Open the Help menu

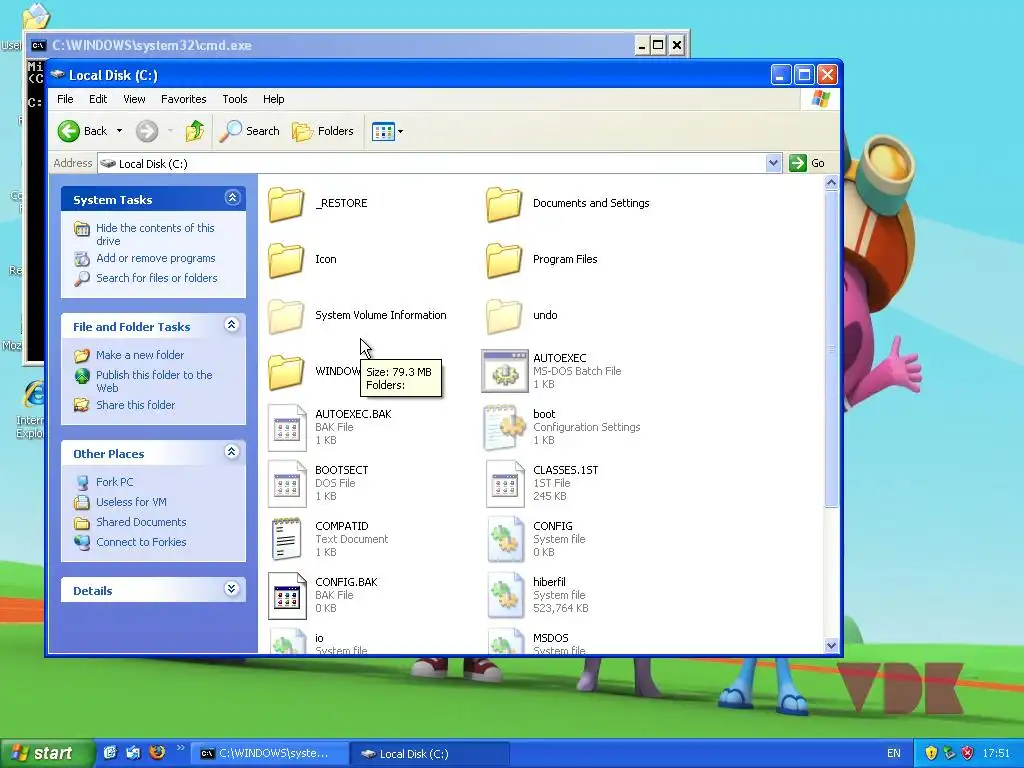click(274, 99)
